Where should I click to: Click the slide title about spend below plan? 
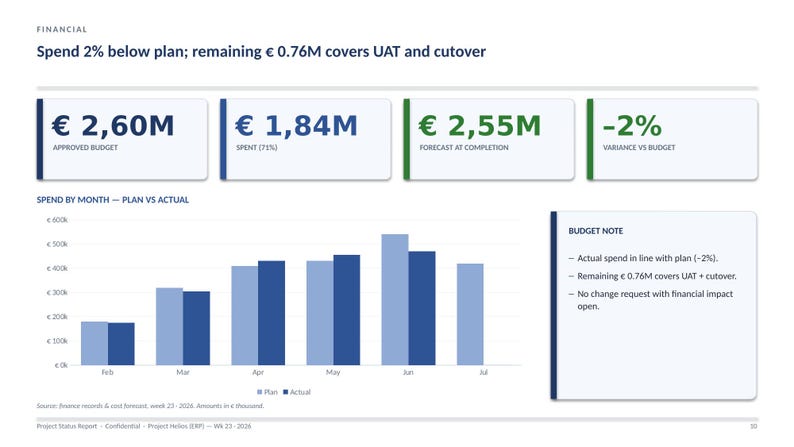pyautogui.click(x=261, y=52)
